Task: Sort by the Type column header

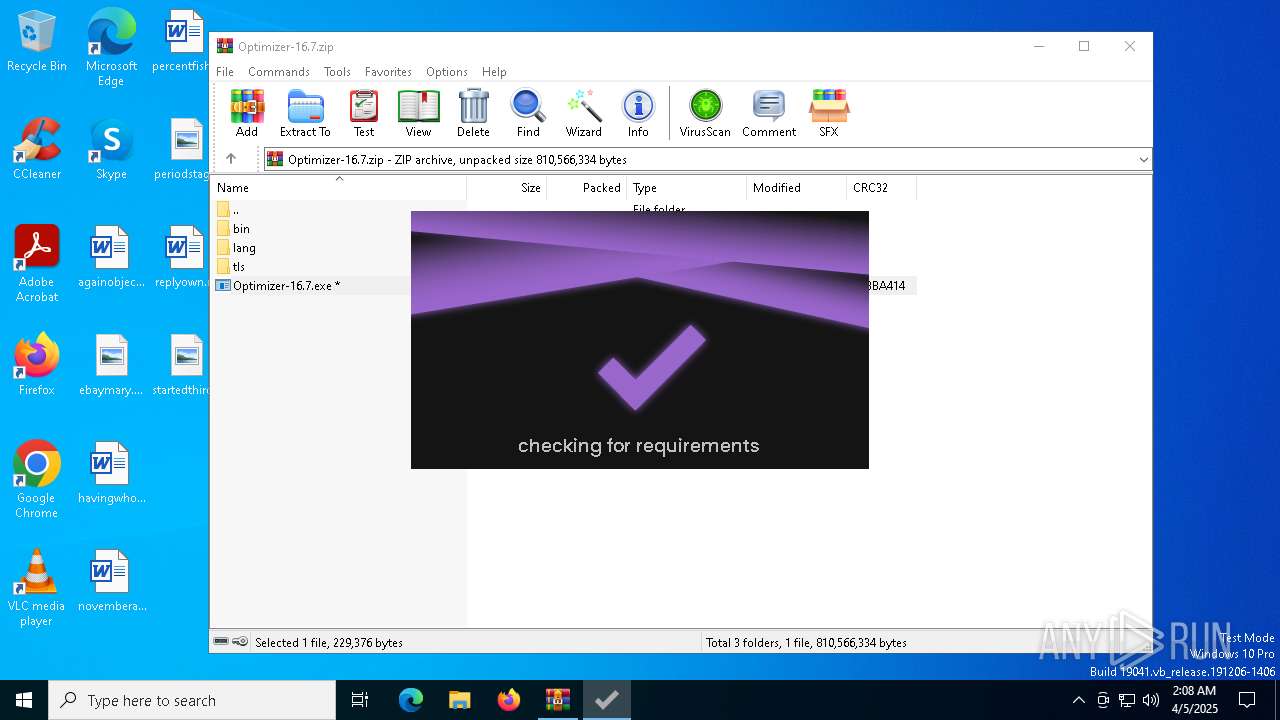Action: [x=687, y=187]
